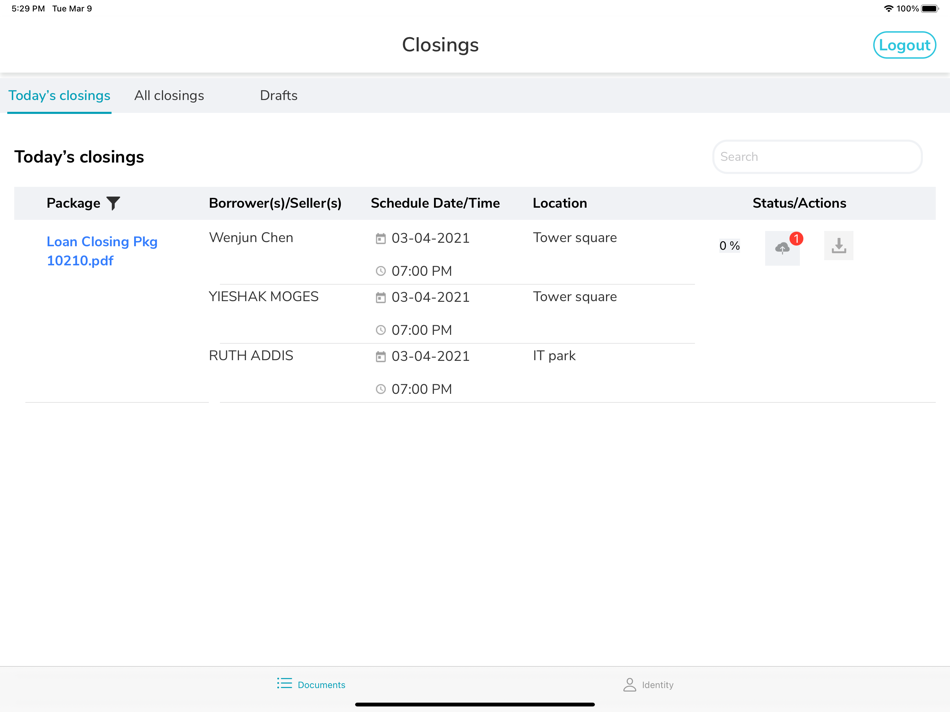
Task: Open the Drafts tab
Action: point(279,95)
